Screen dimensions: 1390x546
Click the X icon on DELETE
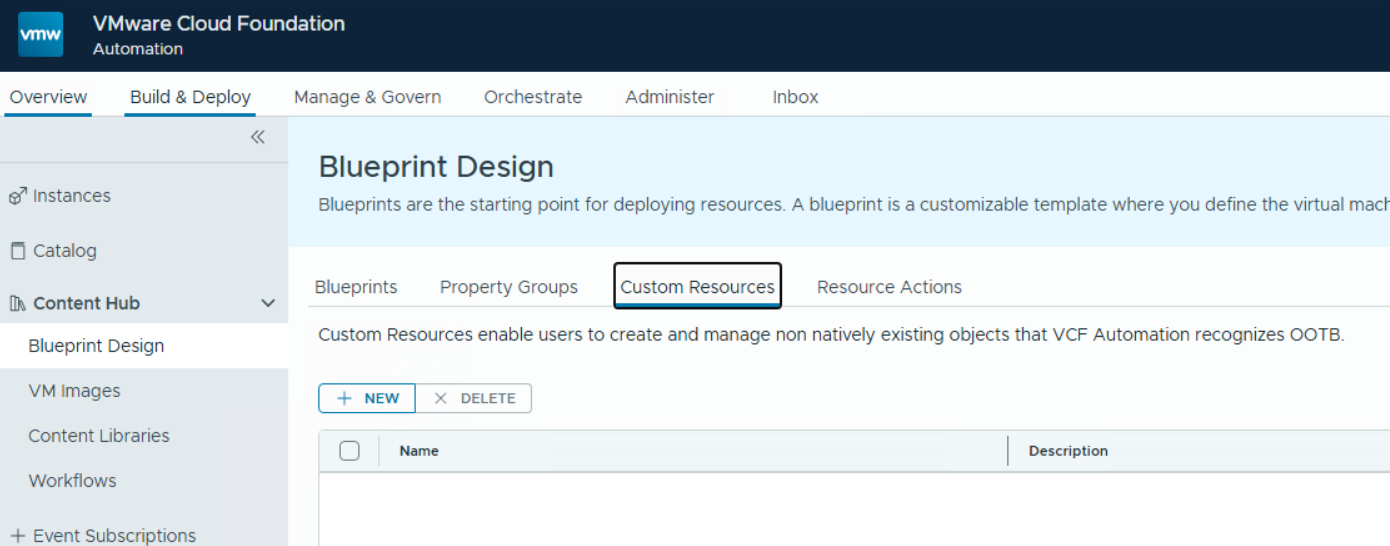[440, 398]
